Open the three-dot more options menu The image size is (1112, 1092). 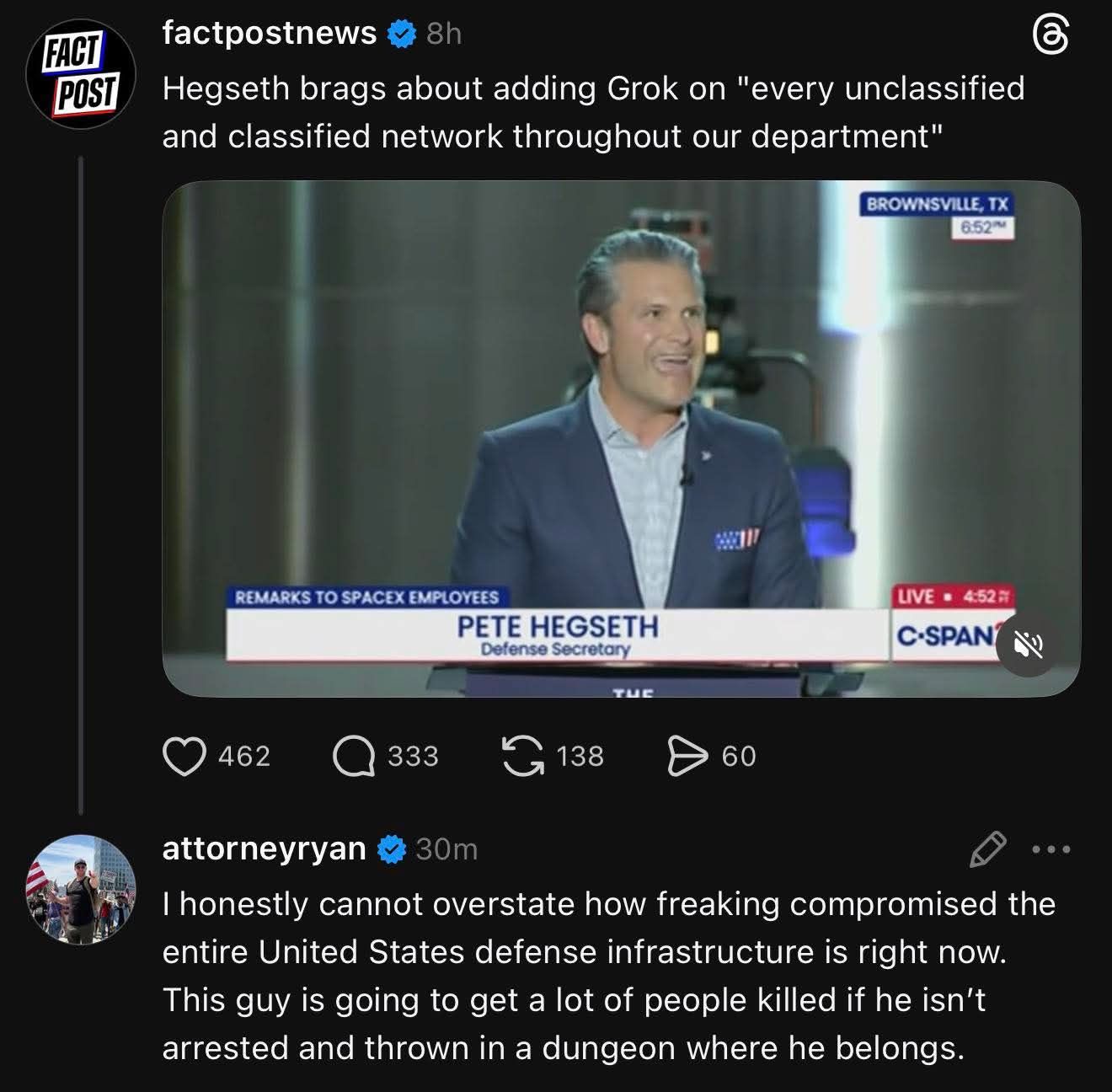click(x=1053, y=849)
